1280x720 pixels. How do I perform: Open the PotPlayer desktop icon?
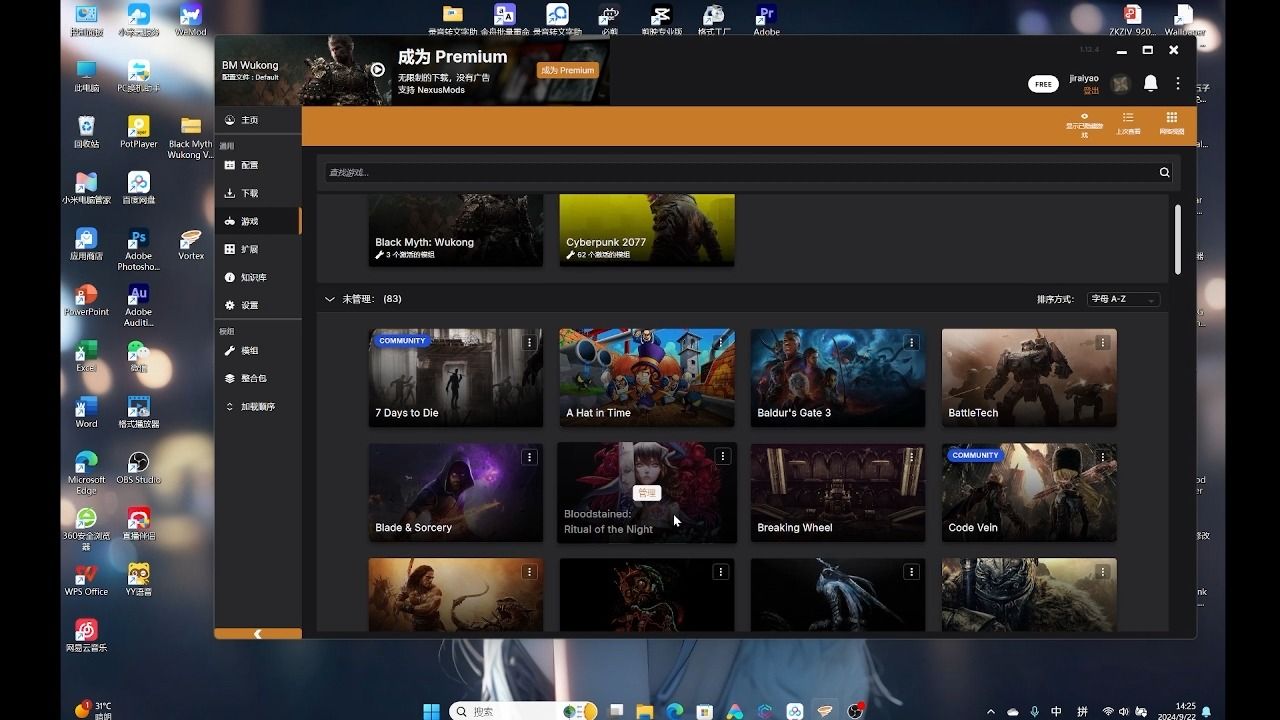pyautogui.click(x=138, y=132)
